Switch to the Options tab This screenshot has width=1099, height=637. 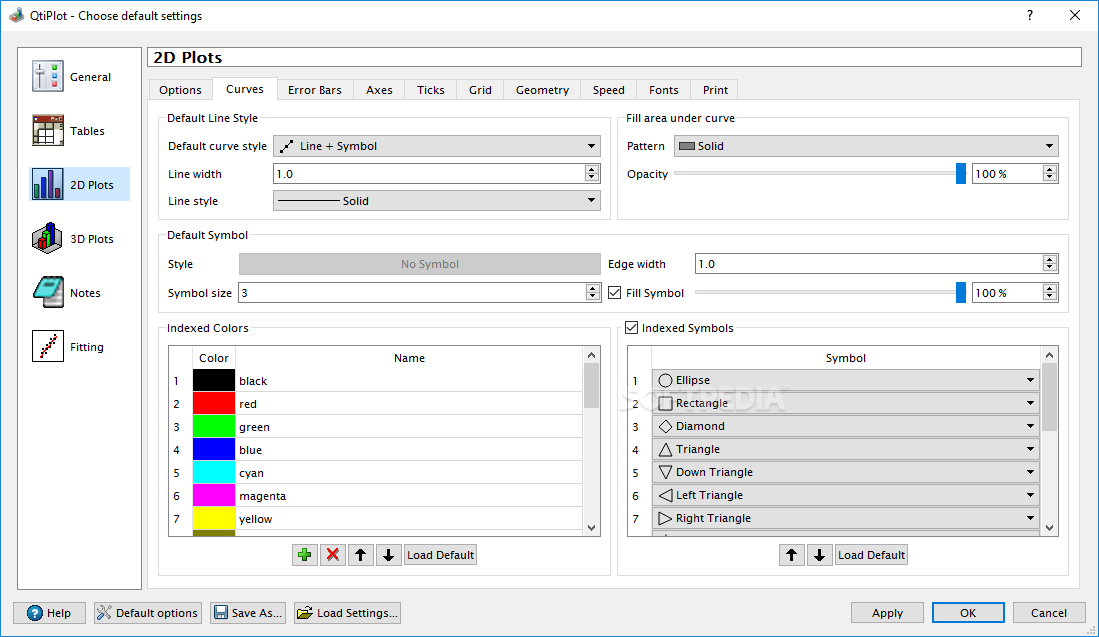(180, 90)
